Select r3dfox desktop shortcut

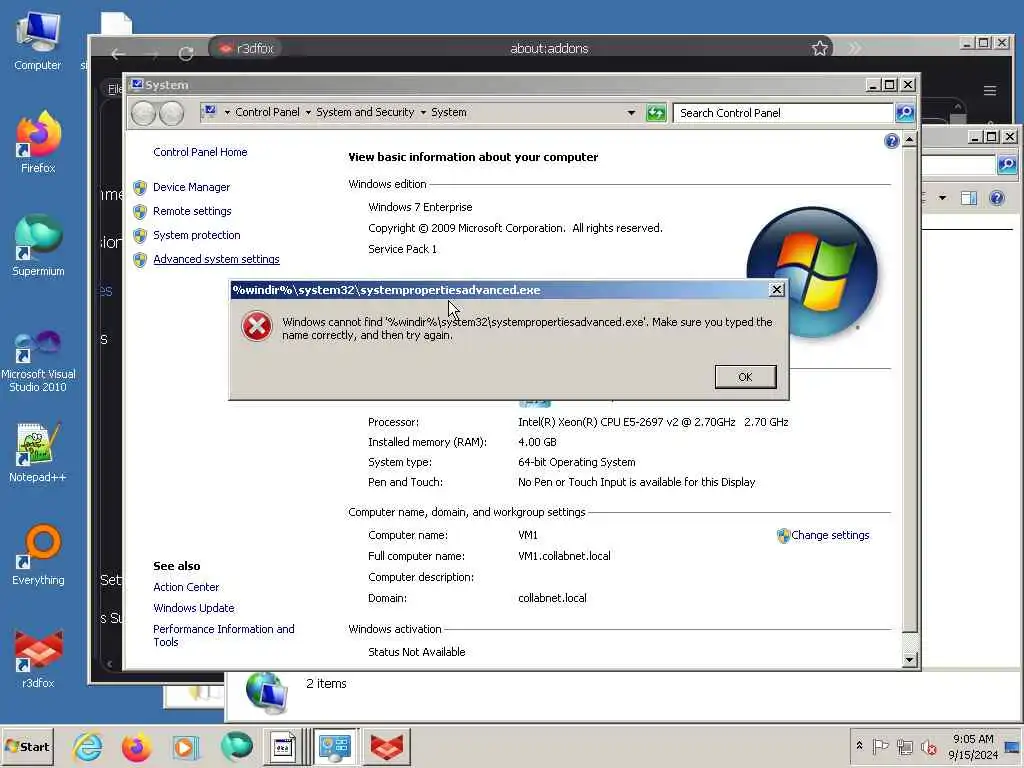[x=38, y=658]
